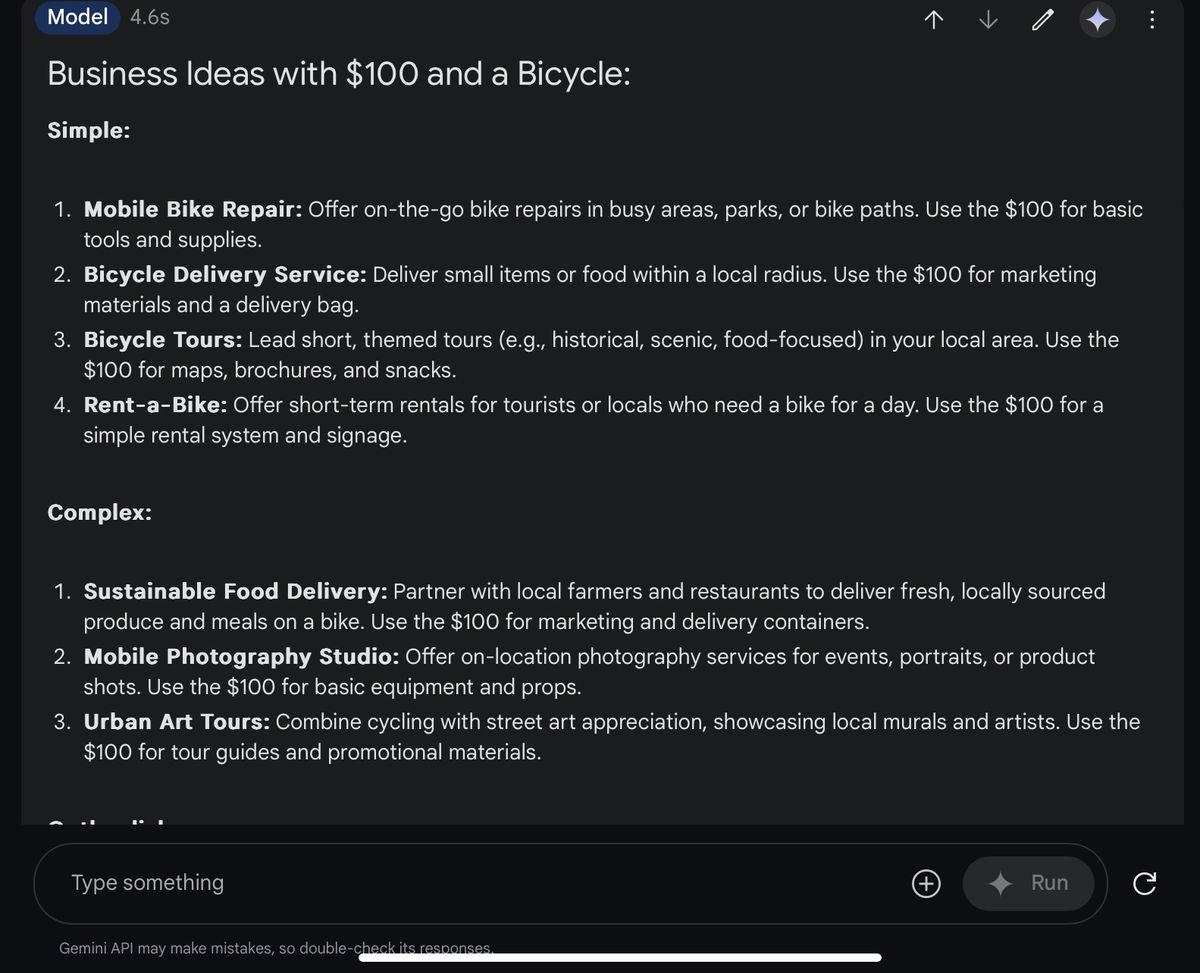The image size is (1200, 973).
Task: Click the up arrow to move message up
Action: (x=932, y=19)
